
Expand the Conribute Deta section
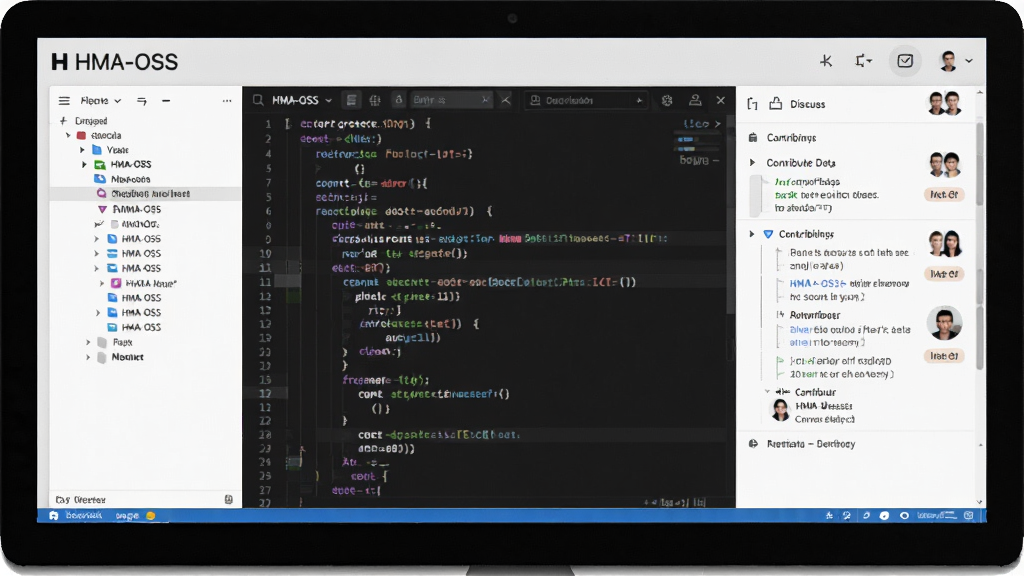coord(752,163)
